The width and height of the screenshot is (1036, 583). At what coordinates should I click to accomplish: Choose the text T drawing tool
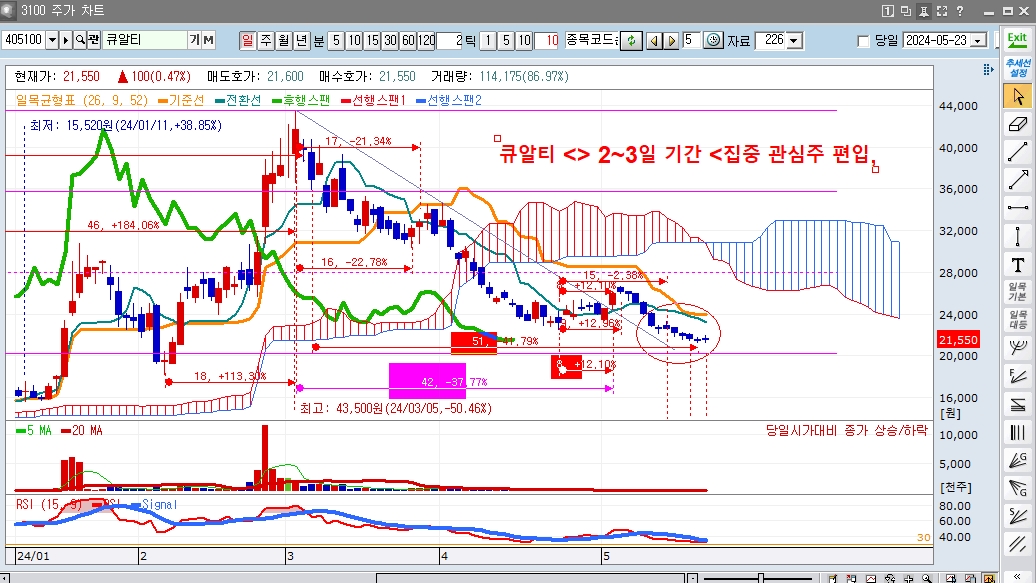coord(1018,265)
